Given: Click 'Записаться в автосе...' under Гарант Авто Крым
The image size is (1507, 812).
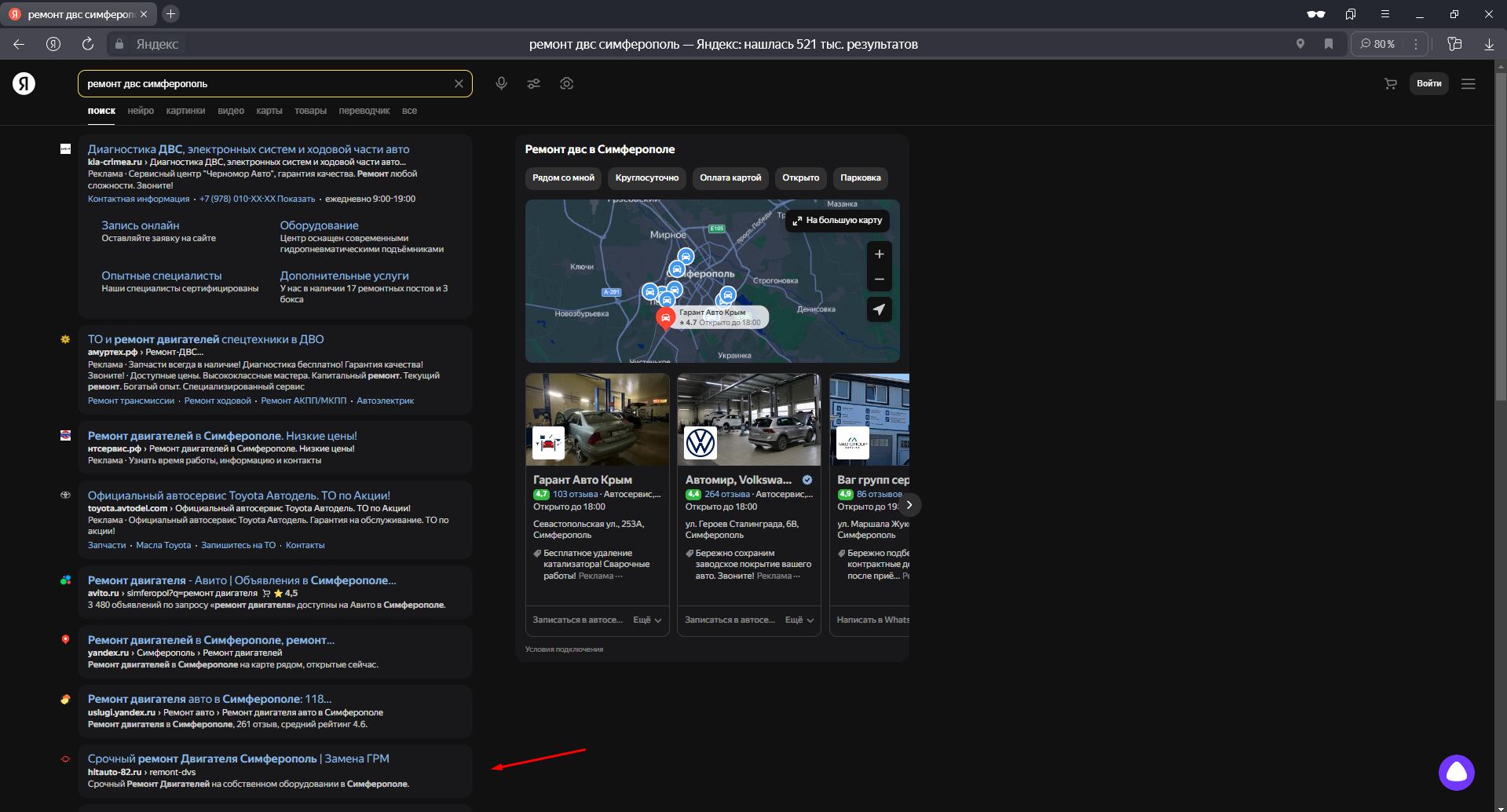Looking at the screenshot, I should [577, 620].
